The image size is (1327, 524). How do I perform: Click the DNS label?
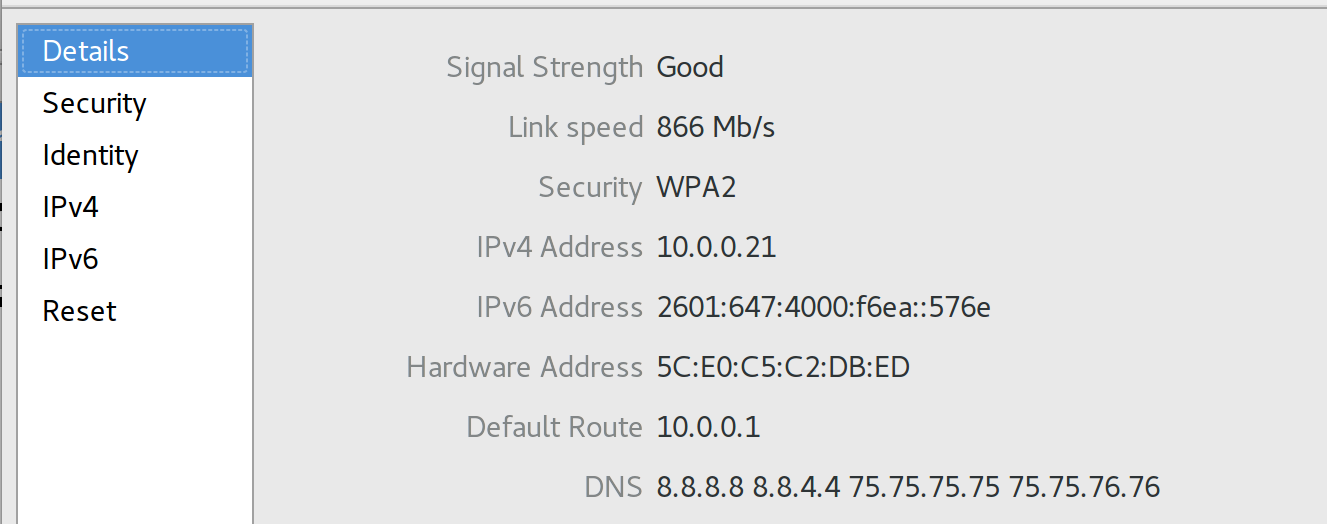[x=613, y=487]
